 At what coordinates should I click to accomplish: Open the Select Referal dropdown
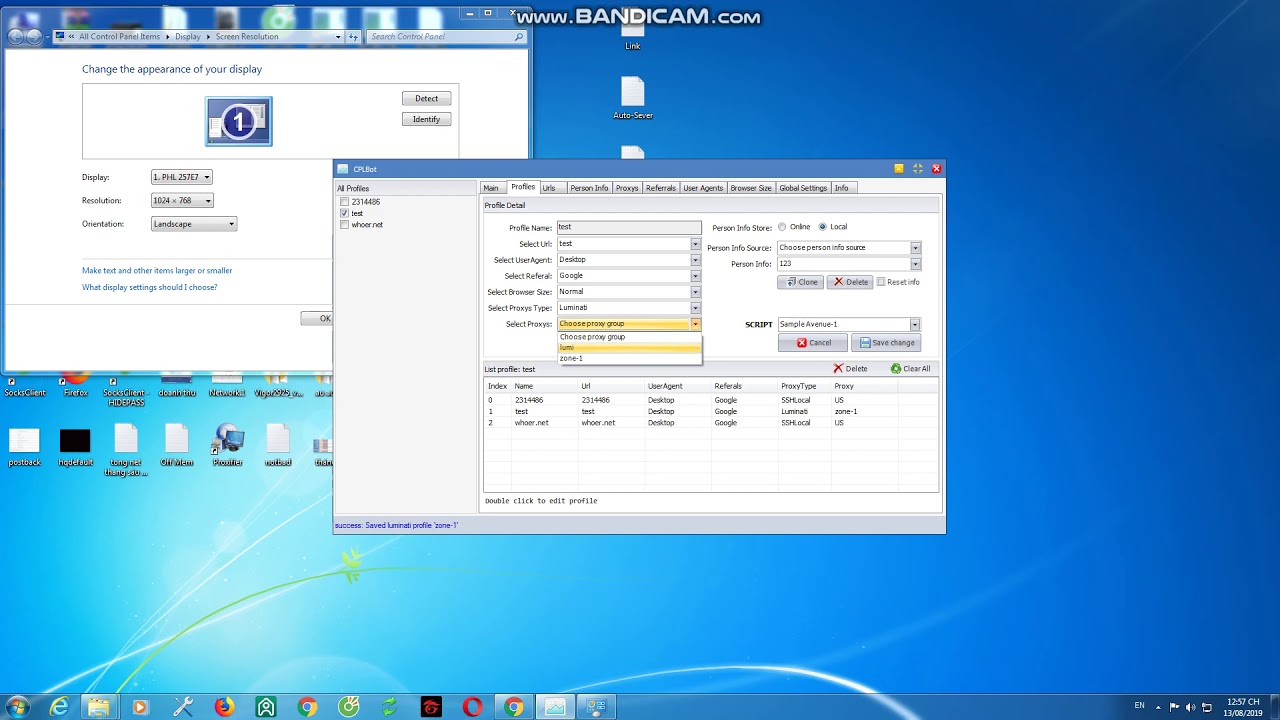coord(695,276)
